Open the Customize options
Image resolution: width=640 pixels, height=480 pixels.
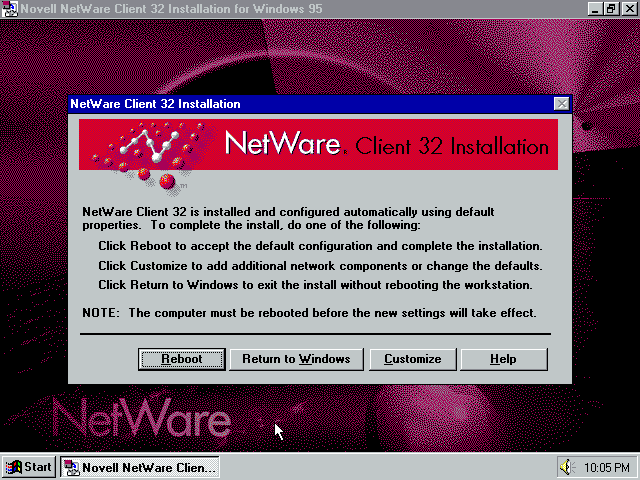click(413, 359)
